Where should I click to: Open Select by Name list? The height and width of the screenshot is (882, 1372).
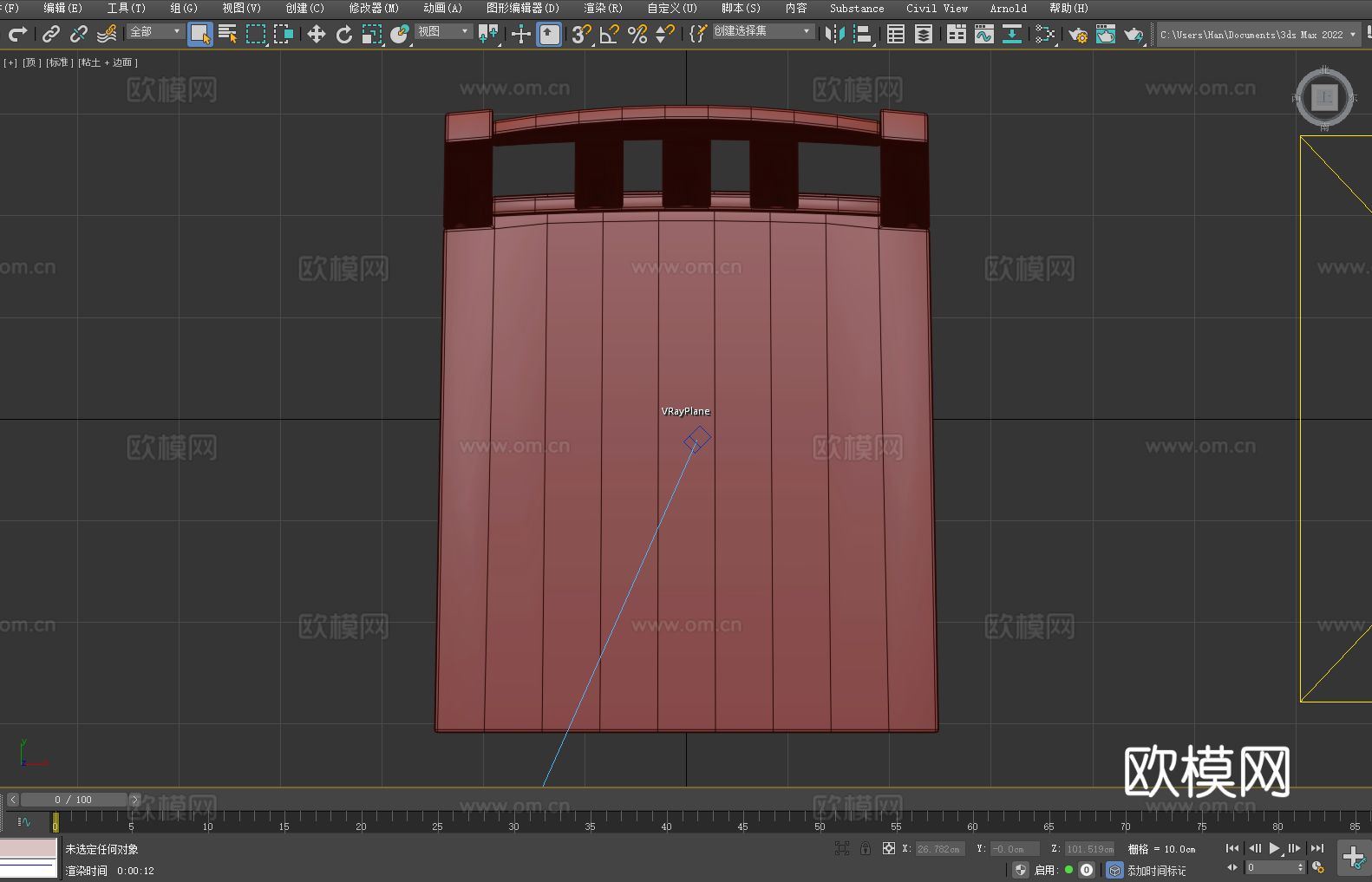click(228, 35)
